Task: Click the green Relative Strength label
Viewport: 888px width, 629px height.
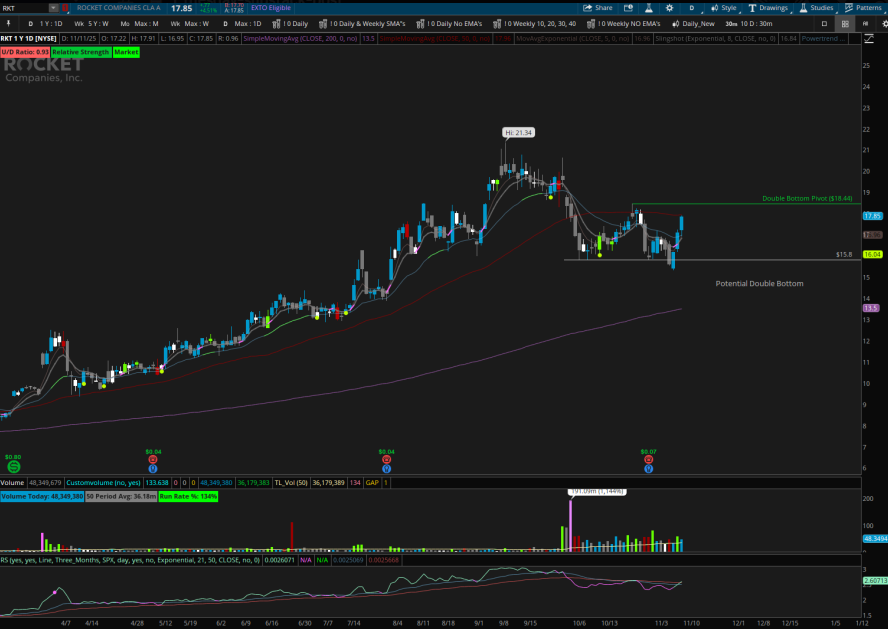Action: [80, 52]
